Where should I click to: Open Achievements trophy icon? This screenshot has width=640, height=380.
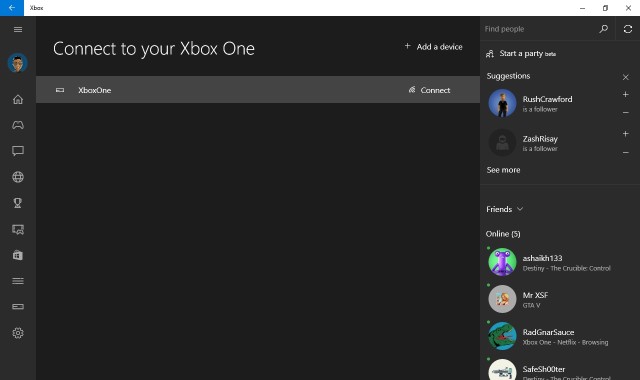[18, 203]
